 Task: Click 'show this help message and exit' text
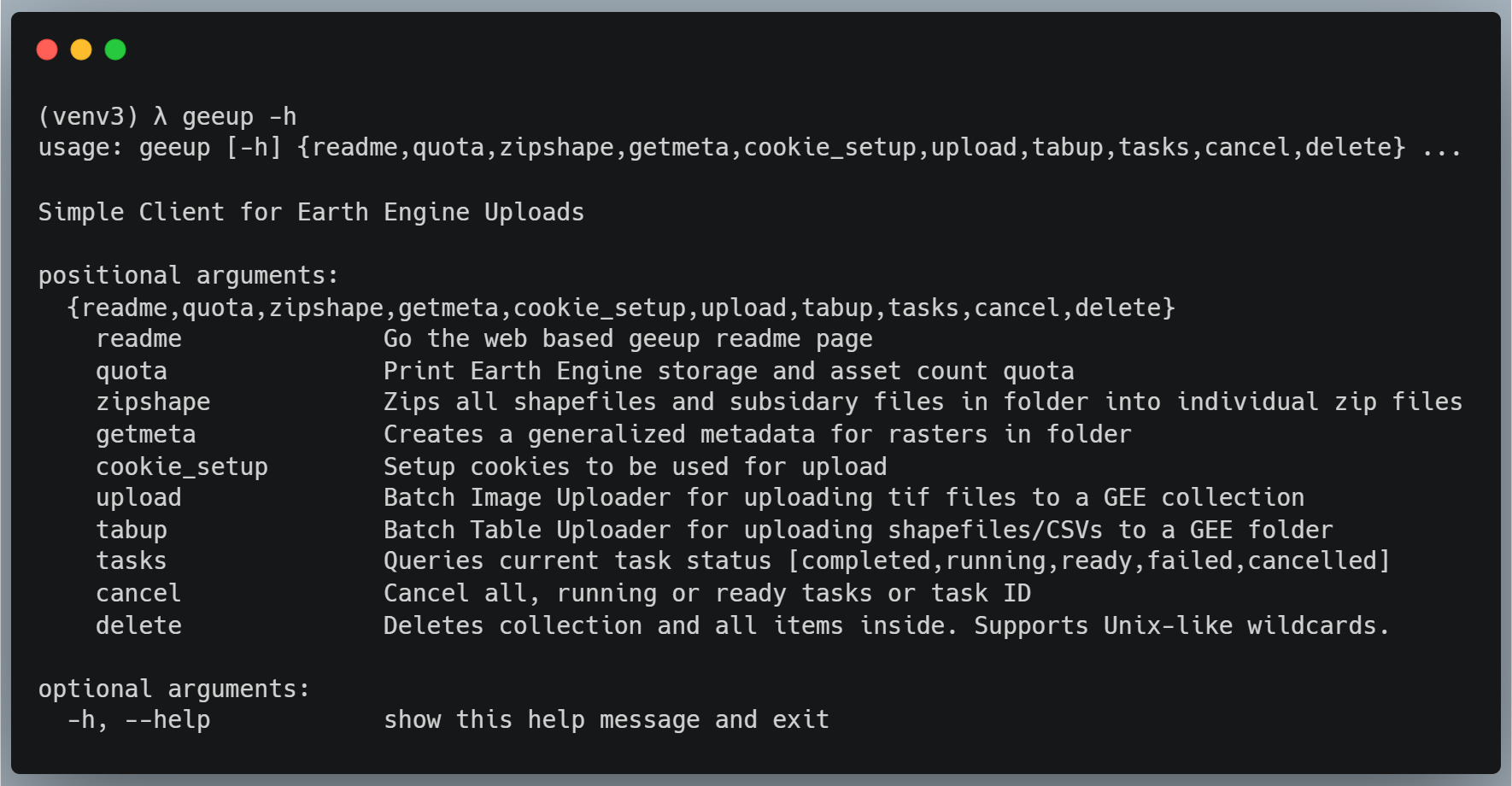[x=607, y=720]
